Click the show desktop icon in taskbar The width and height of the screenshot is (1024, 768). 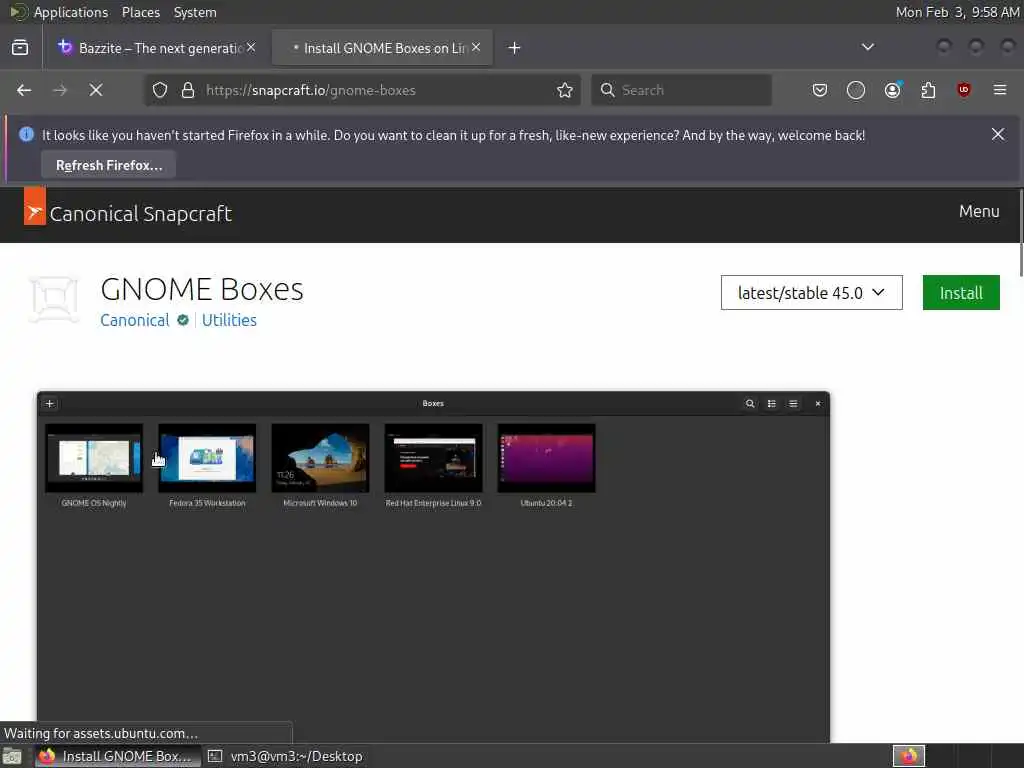point(12,756)
